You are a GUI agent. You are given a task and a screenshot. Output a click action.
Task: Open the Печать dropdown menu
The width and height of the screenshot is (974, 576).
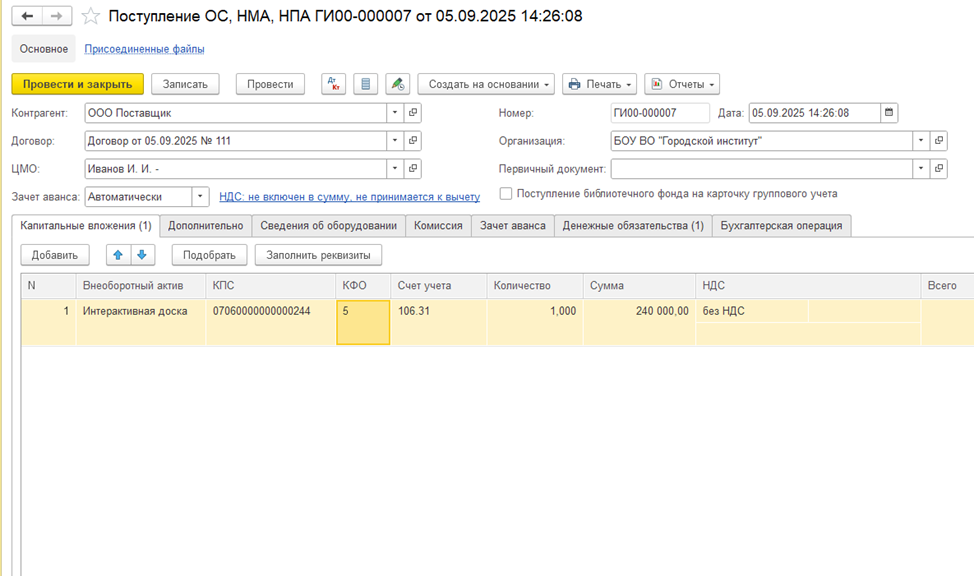[599, 84]
